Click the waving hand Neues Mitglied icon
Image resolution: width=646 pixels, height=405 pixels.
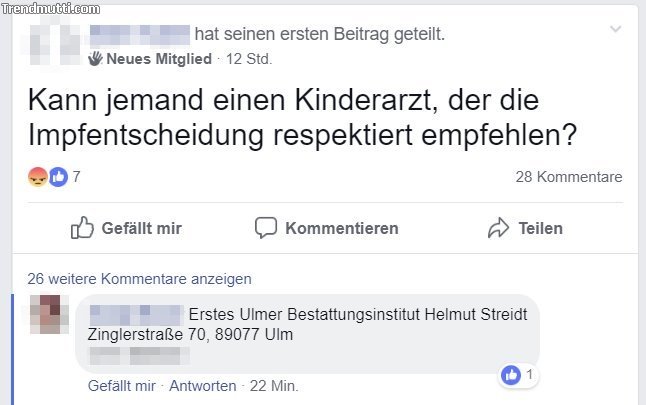coord(96,59)
